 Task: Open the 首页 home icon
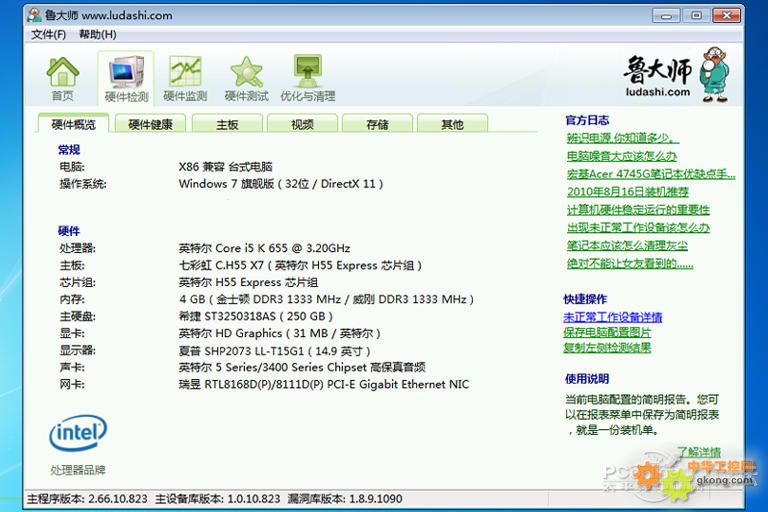tap(63, 78)
